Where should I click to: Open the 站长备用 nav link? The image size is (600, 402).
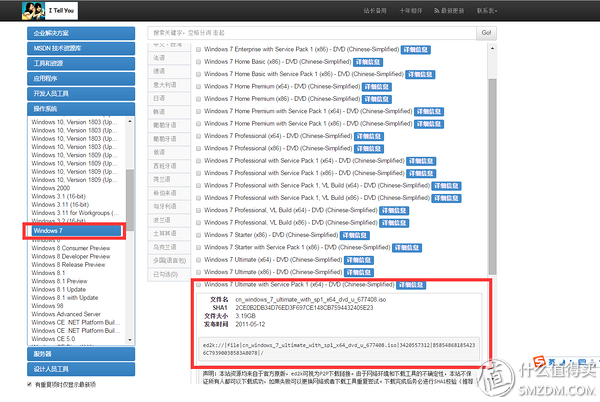tap(375, 11)
